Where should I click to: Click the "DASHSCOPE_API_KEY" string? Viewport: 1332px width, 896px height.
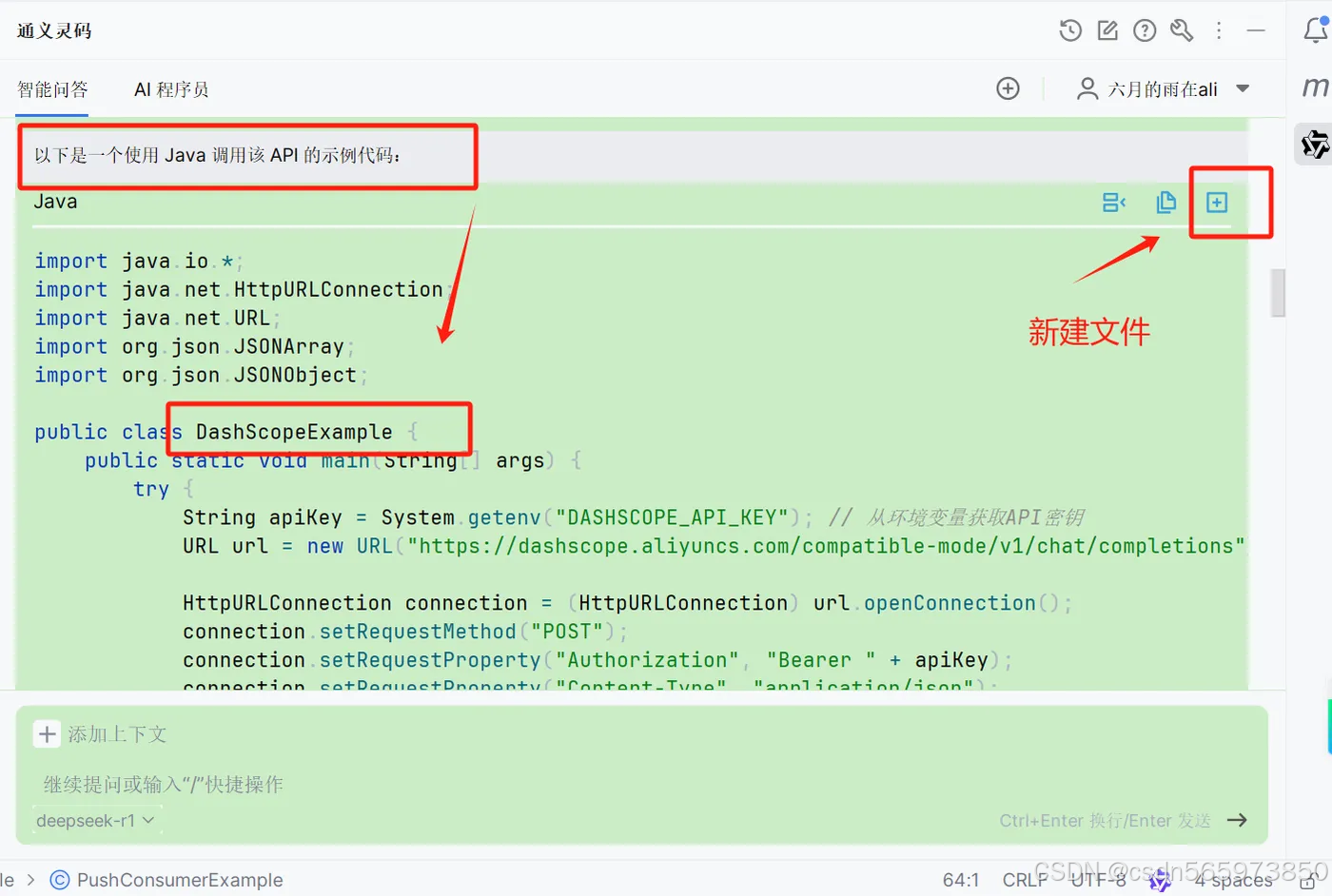click(672, 517)
